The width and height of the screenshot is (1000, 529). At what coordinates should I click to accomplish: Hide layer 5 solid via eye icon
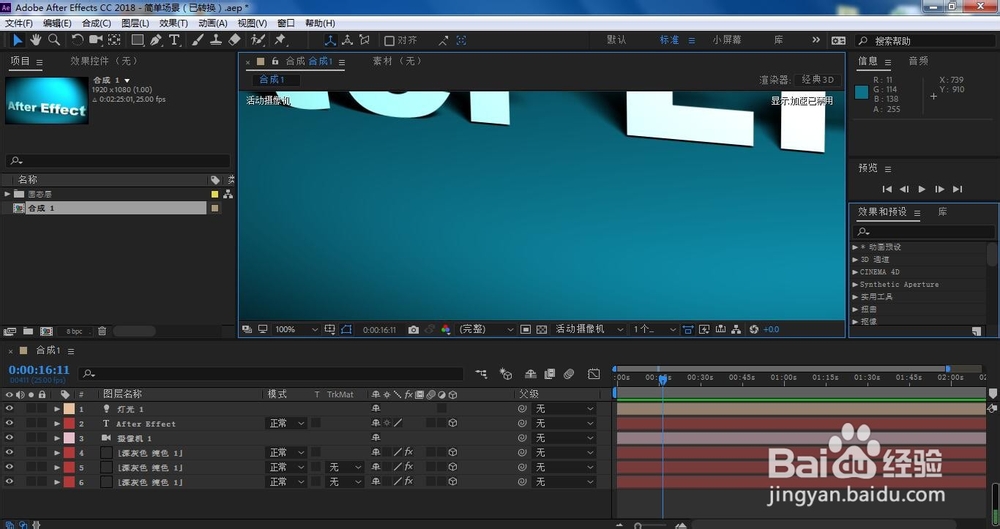[9, 467]
